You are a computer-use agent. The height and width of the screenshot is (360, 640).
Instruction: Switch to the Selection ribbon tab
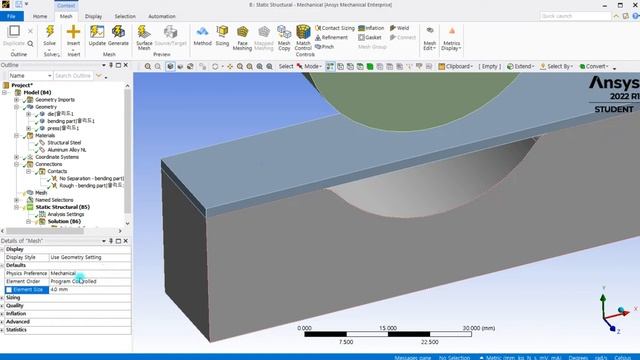(x=125, y=16)
